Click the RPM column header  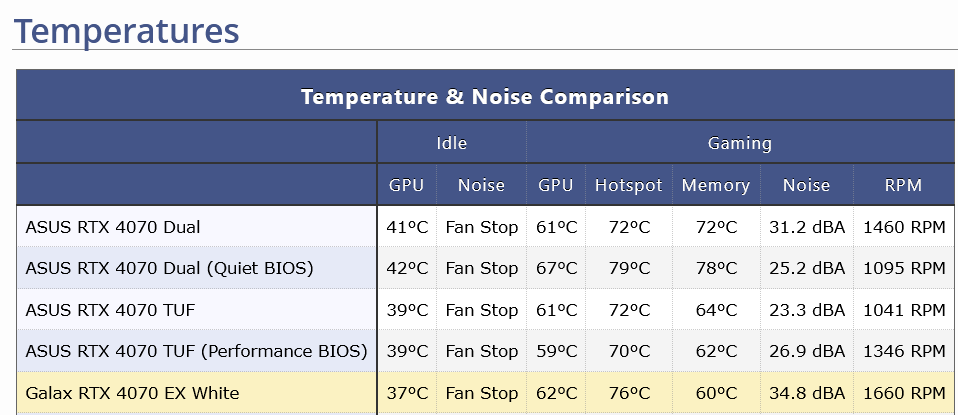coord(903,185)
